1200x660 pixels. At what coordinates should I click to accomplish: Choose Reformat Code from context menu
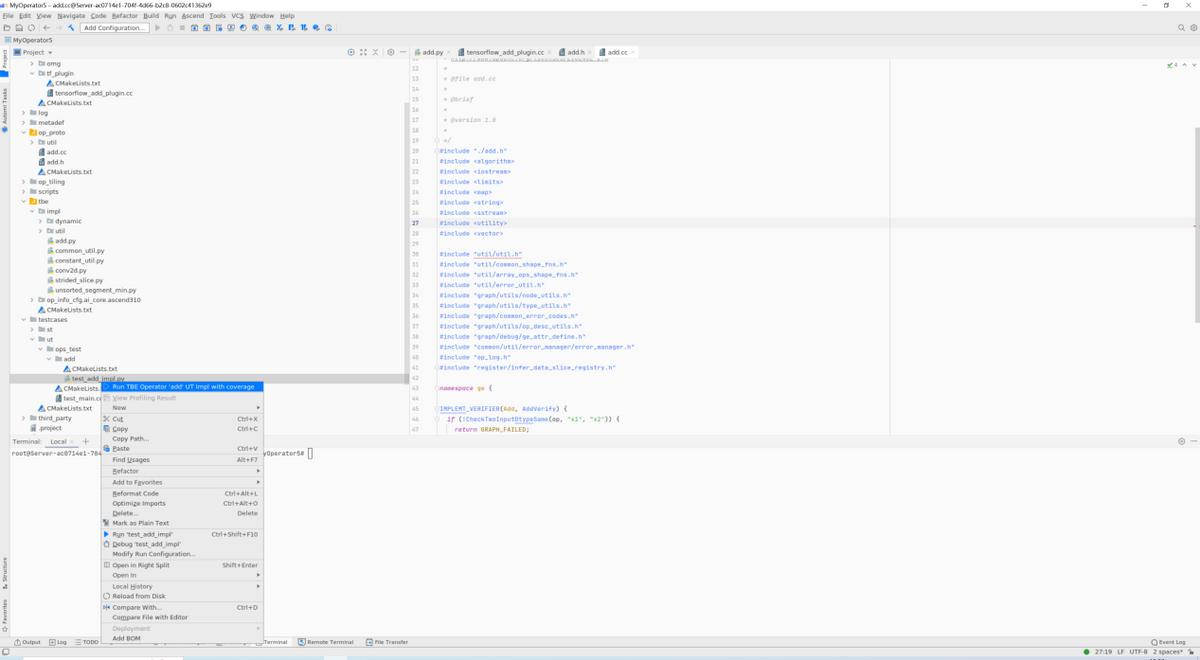(135, 493)
